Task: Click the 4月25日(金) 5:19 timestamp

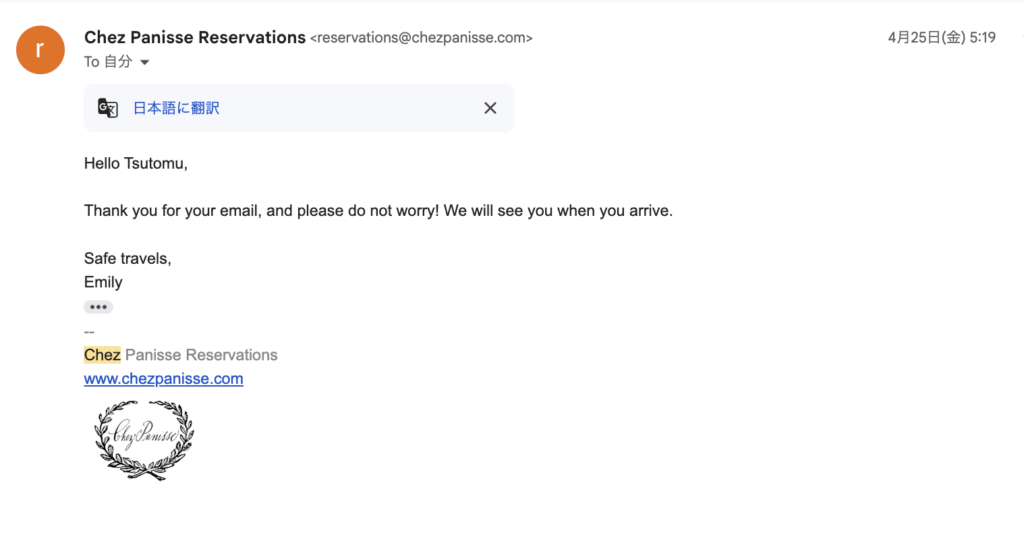Action: [942, 37]
